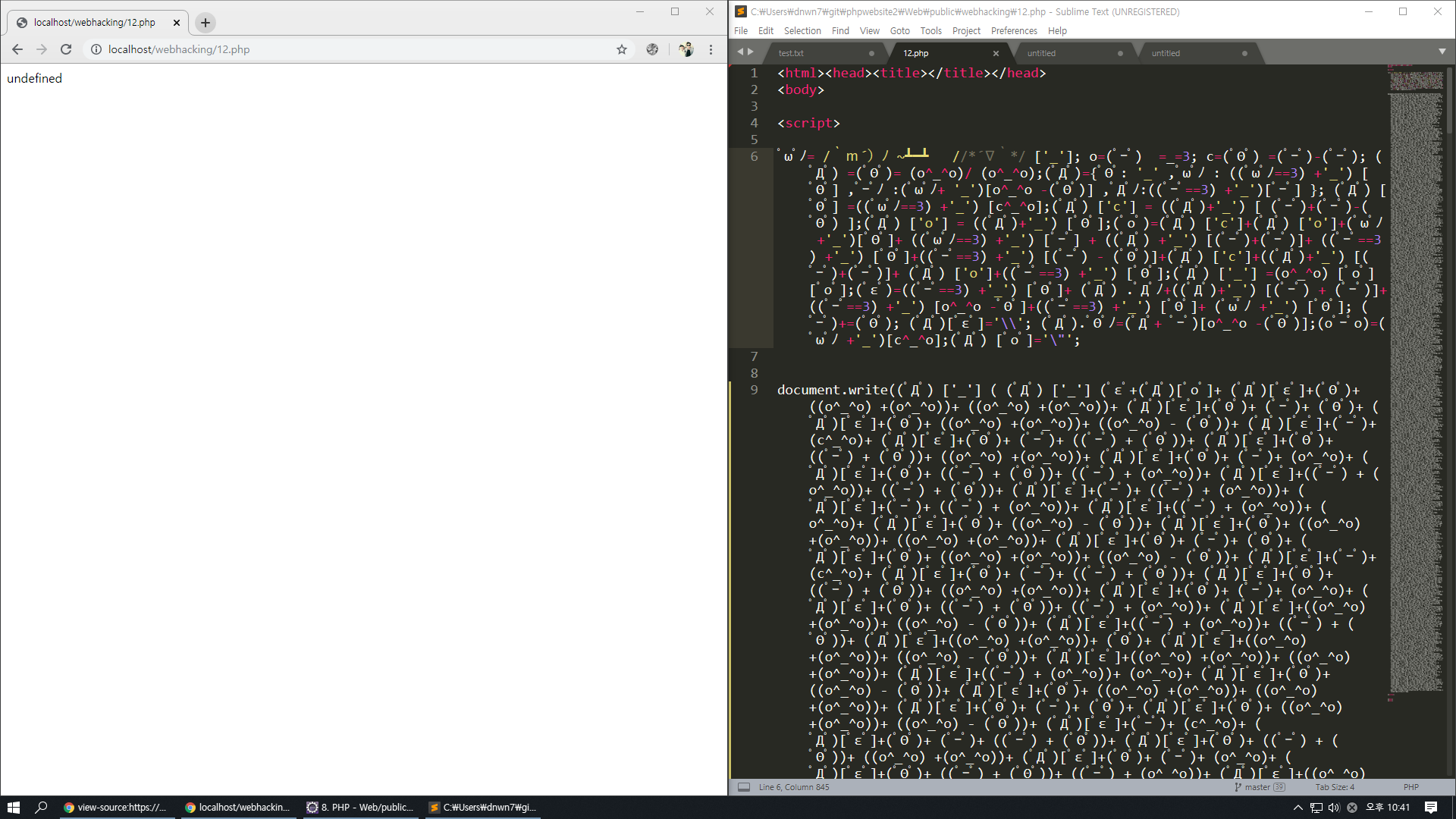The image size is (1456, 819).
Task: Open a new browser tab
Action: [206, 23]
